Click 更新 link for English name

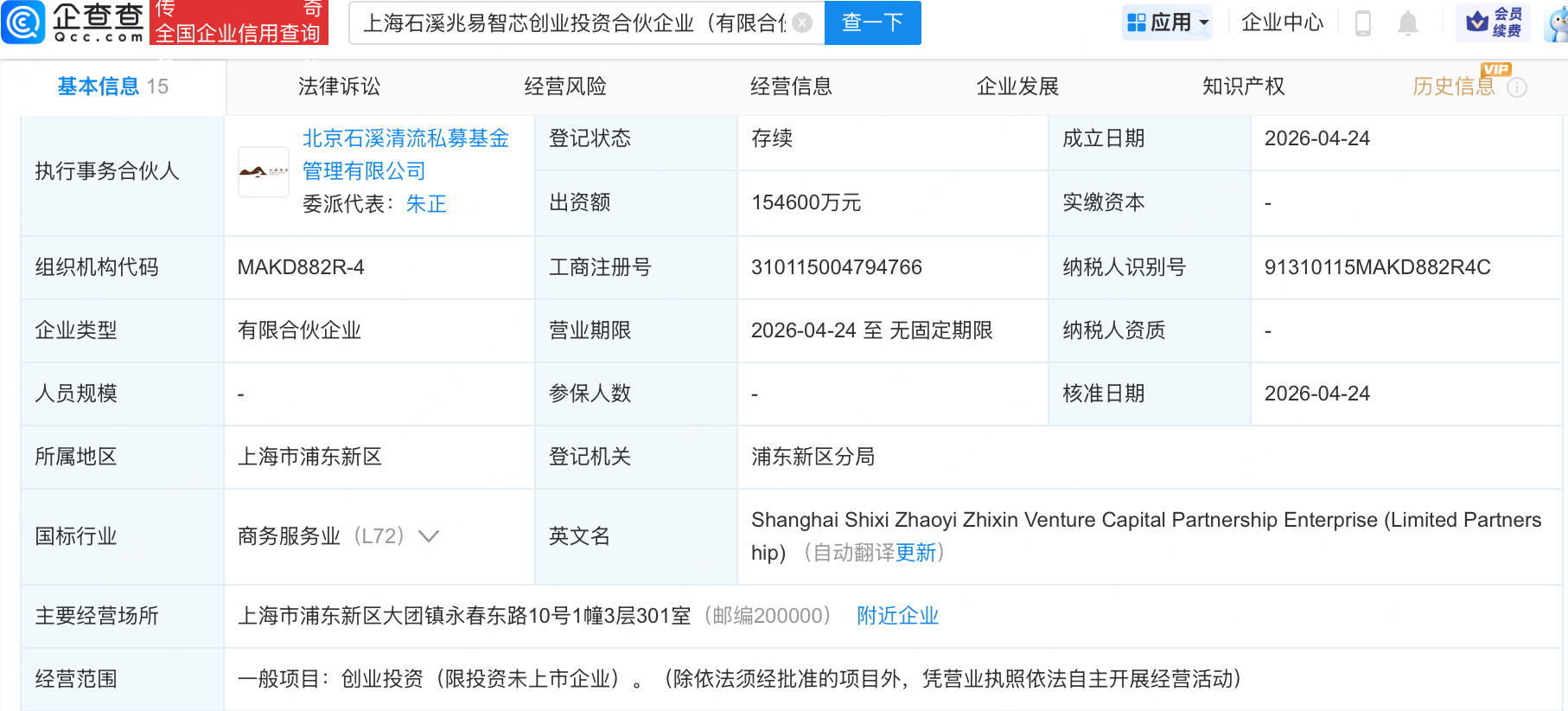pos(916,553)
